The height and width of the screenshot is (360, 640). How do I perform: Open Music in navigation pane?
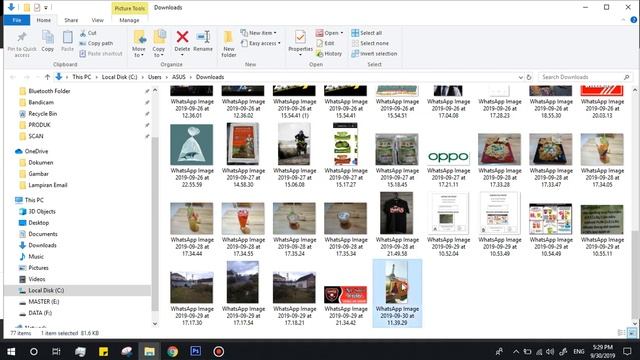click(x=36, y=257)
